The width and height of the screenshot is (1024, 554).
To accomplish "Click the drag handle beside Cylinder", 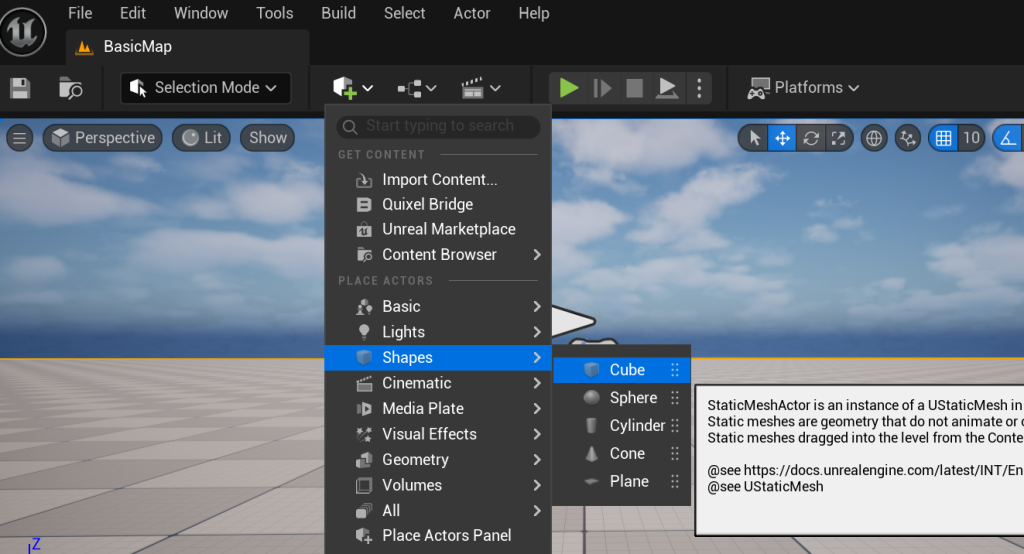I will [x=675, y=425].
